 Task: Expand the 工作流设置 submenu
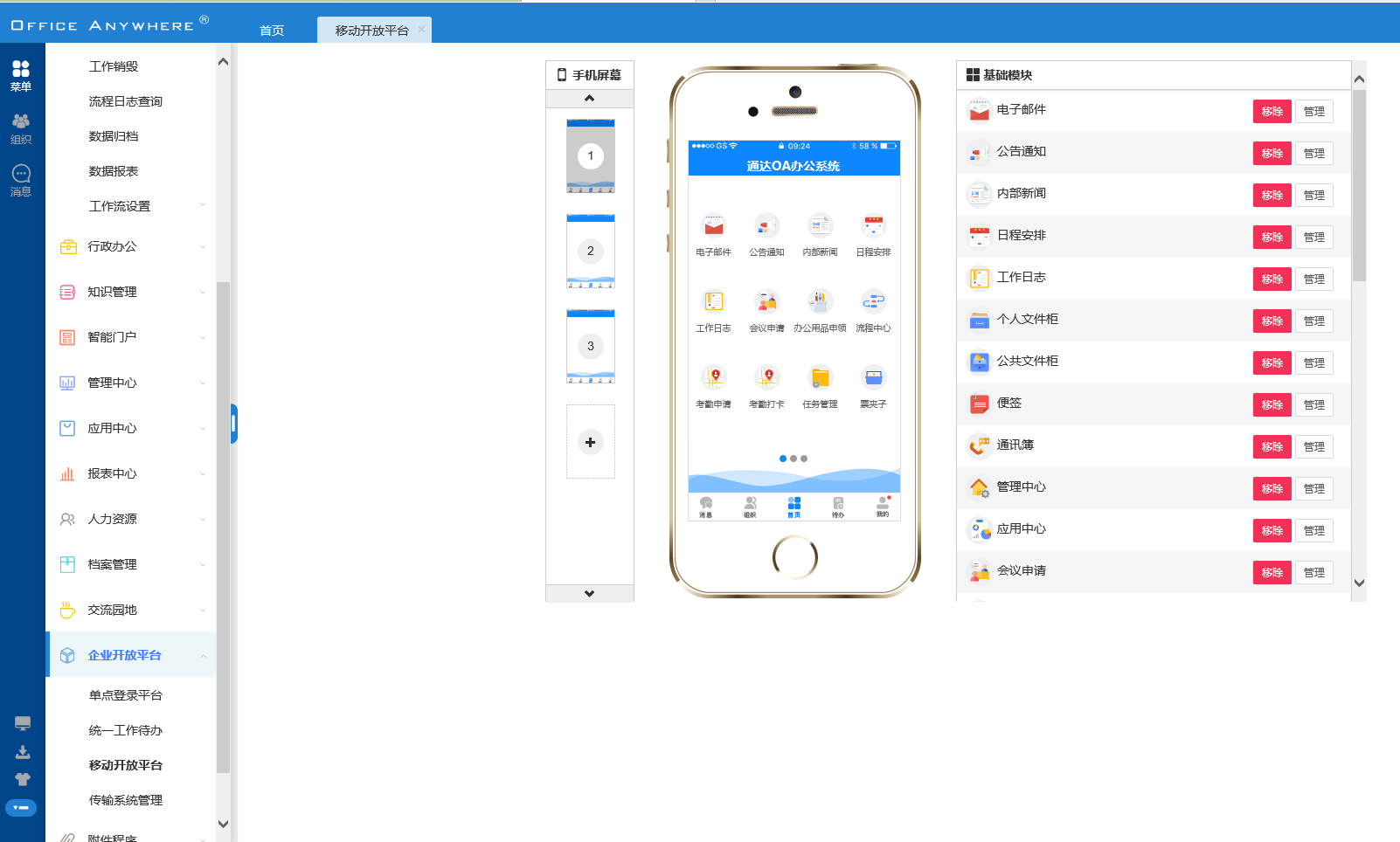click(131, 206)
